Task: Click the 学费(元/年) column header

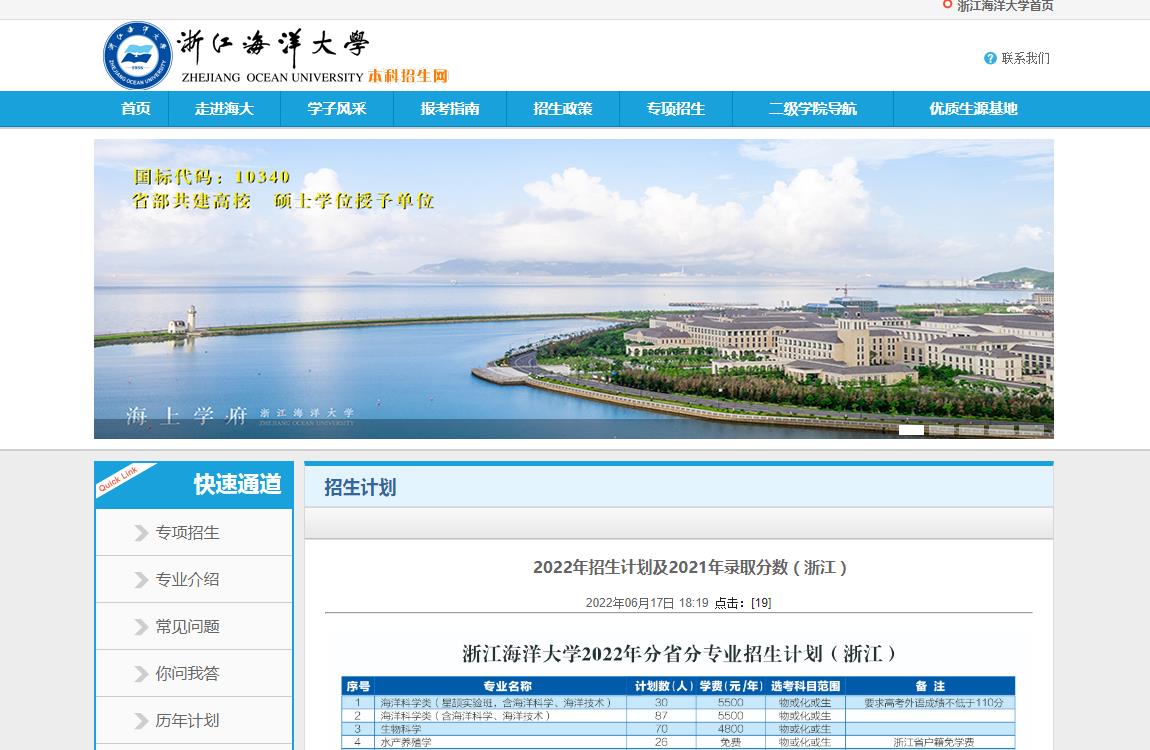Action: click(731, 686)
